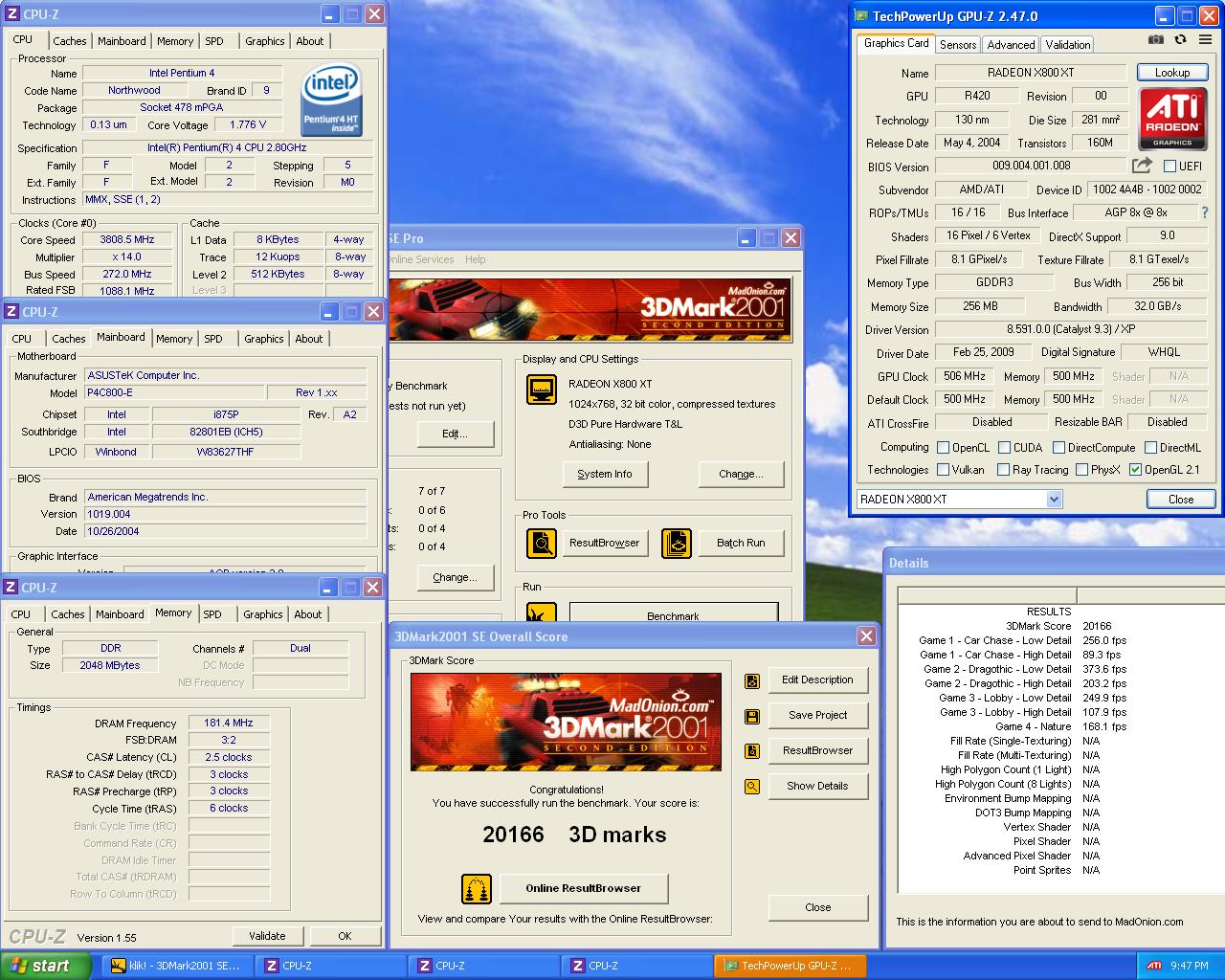This screenshot has height=980, width=1225.
Task: Click the Close button in GPU-Z
Action: [1180, 500]
